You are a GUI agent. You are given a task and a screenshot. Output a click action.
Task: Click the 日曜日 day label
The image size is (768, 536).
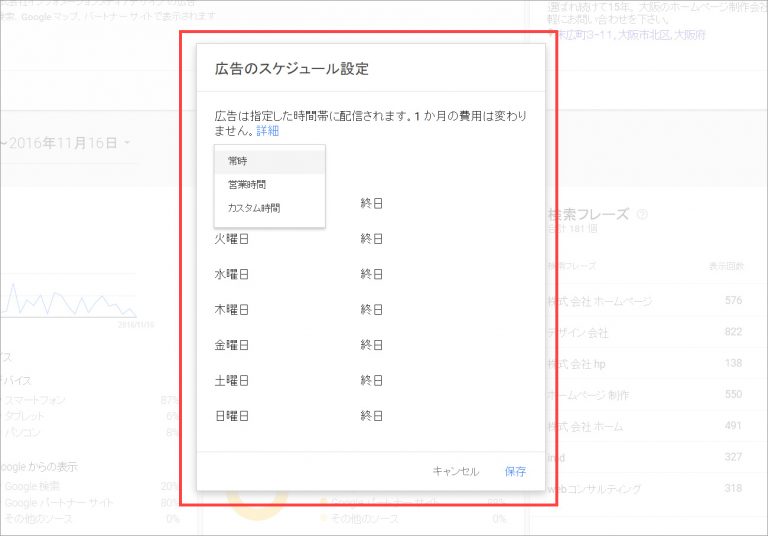pyautogui.click(x=231, y=415)
